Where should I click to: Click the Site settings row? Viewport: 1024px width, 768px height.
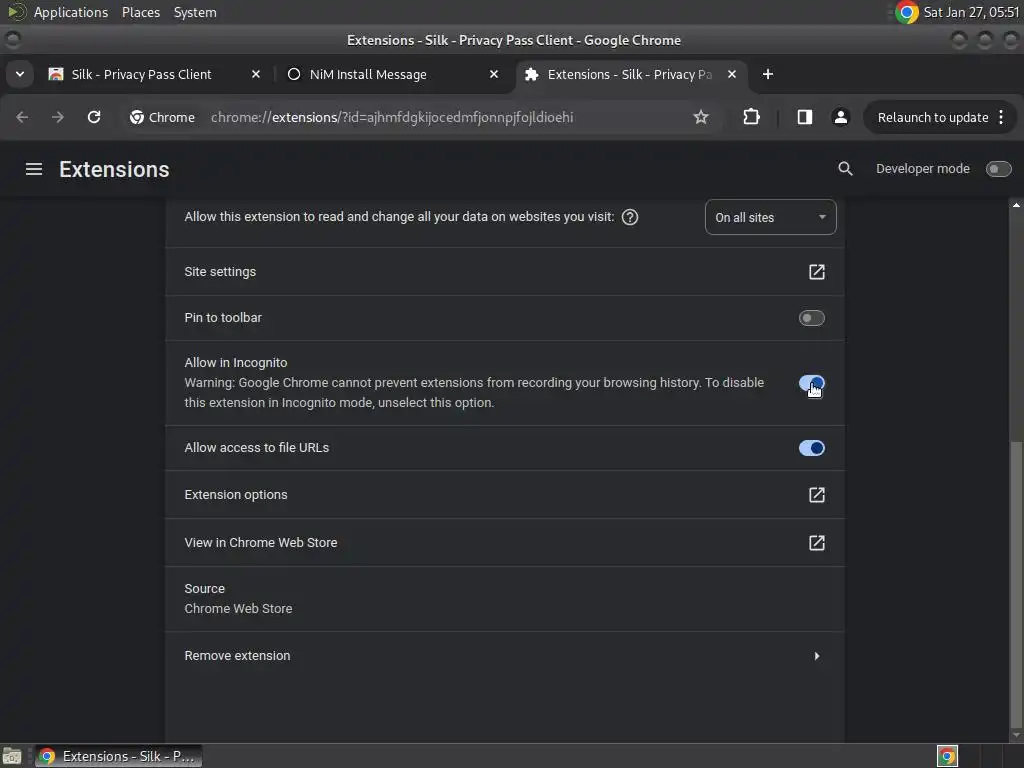click(x=505, y=272)
